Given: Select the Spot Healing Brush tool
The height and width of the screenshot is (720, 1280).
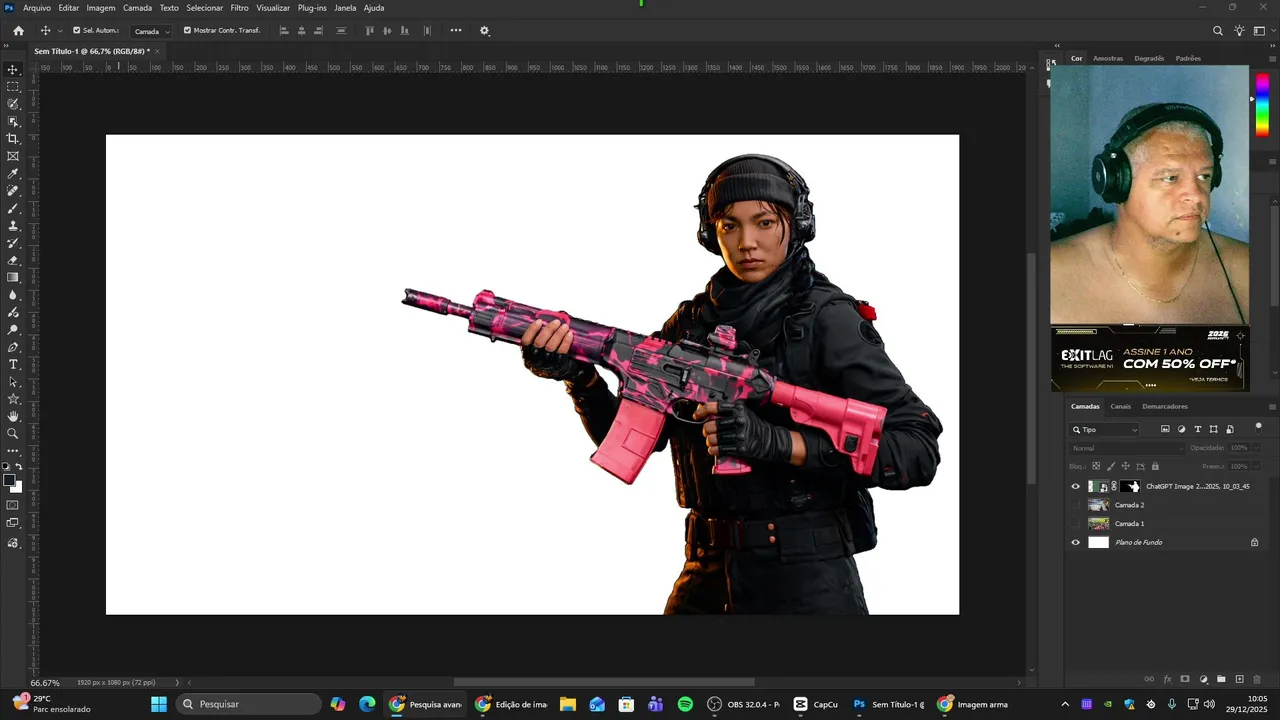Looking at the screenshot, I should coord(13,191).
